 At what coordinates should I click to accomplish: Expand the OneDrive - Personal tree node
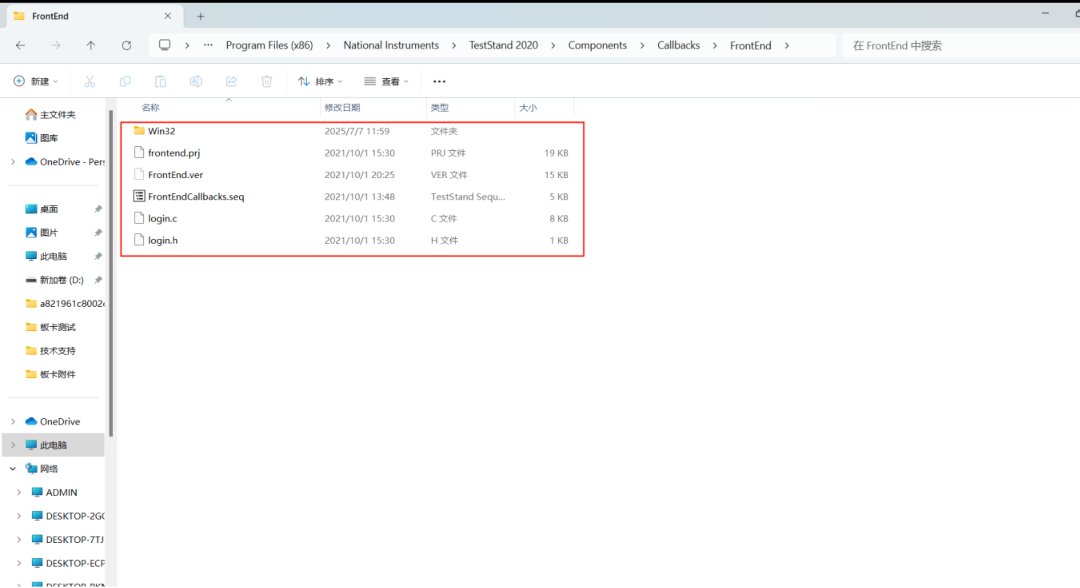tap(13, 162)
